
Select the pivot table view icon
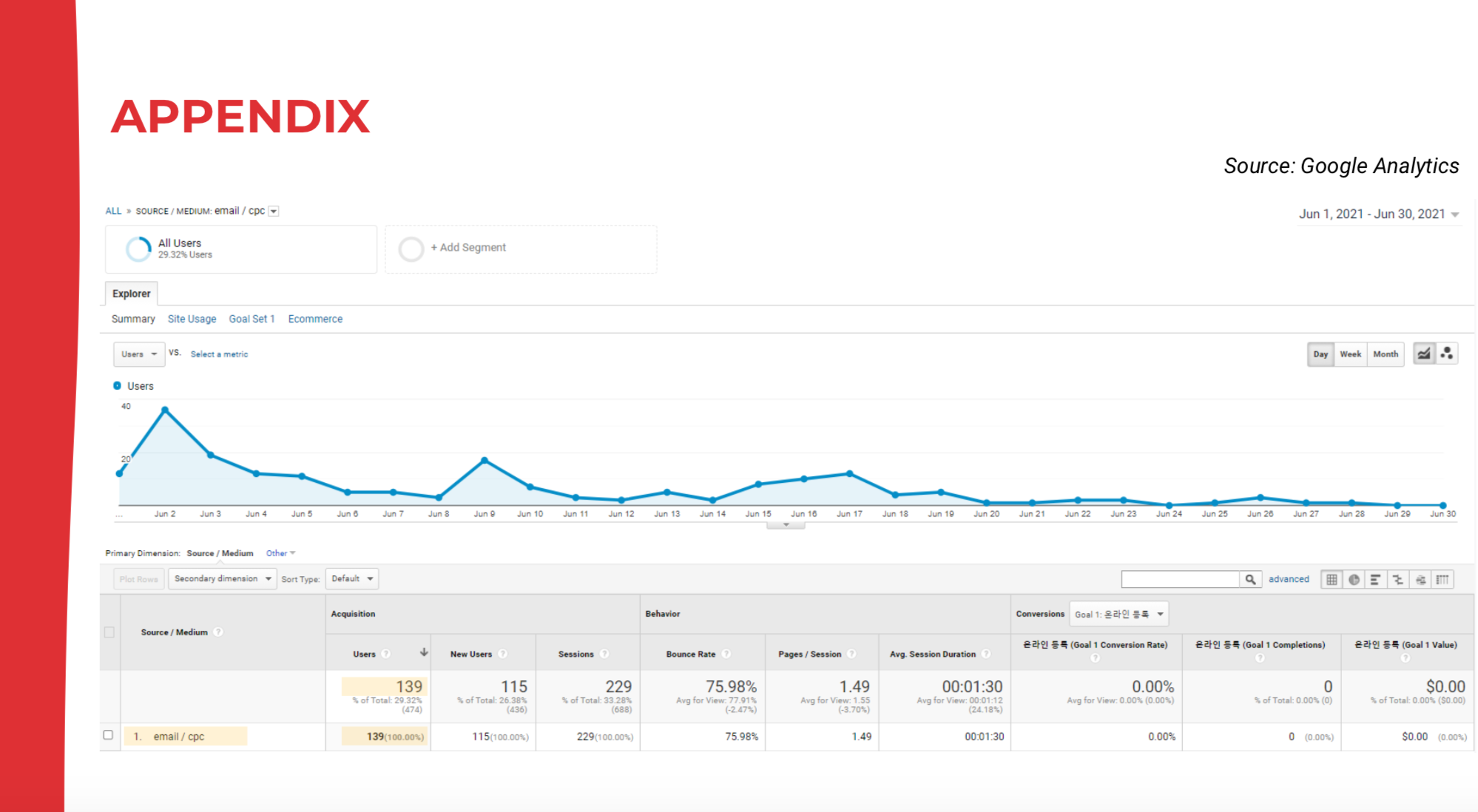(x=1442, y=580)
